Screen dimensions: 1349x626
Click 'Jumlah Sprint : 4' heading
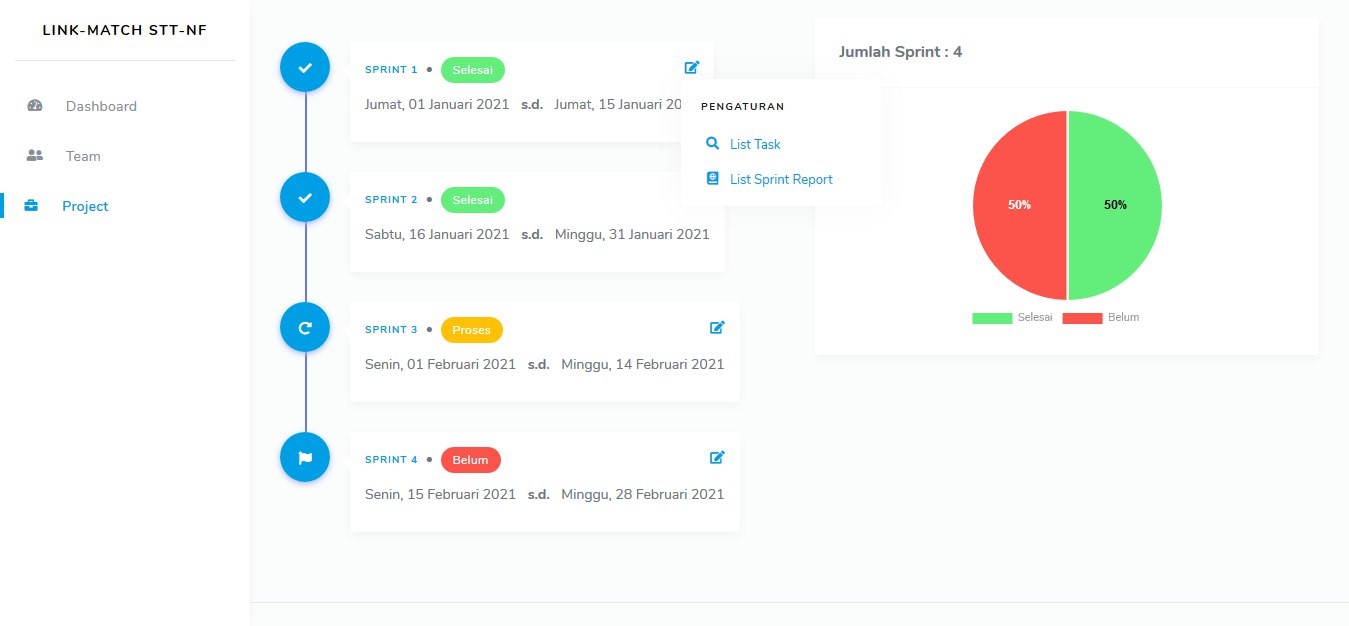pyautogui.click(x=900, y=51)
